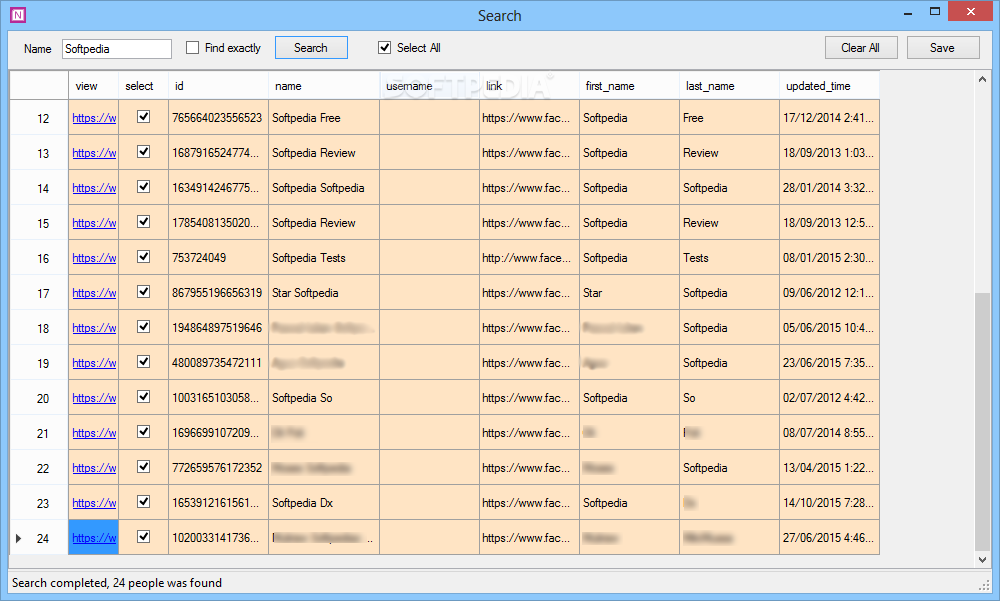This screenshot has width=1000, height=601.
Task: Uncheck select box in row 13
Action: pos(143,152)
